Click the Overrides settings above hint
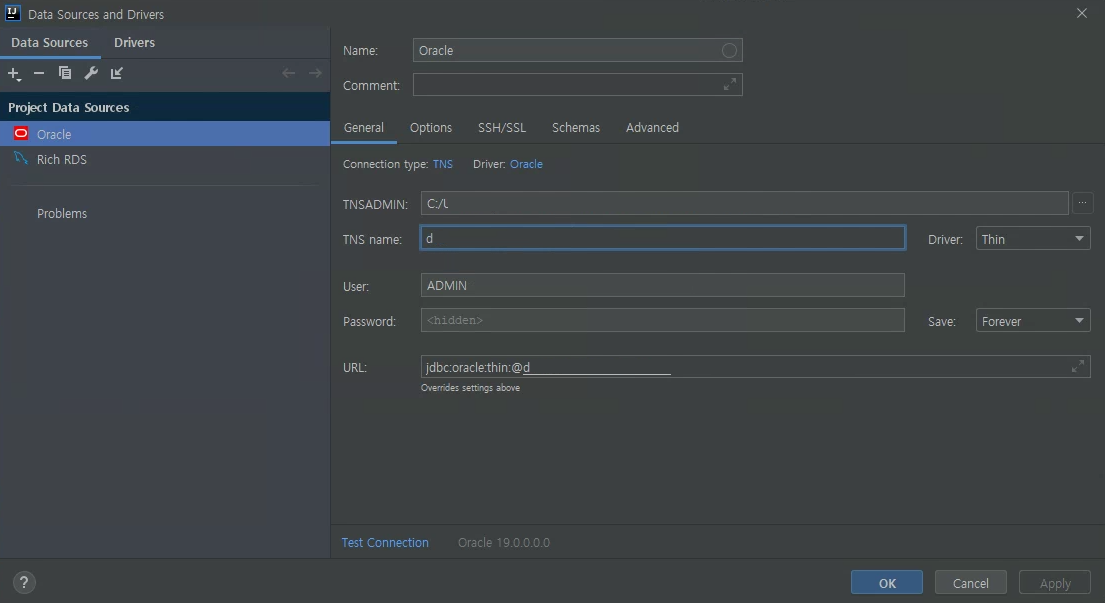 pos(470,387)
